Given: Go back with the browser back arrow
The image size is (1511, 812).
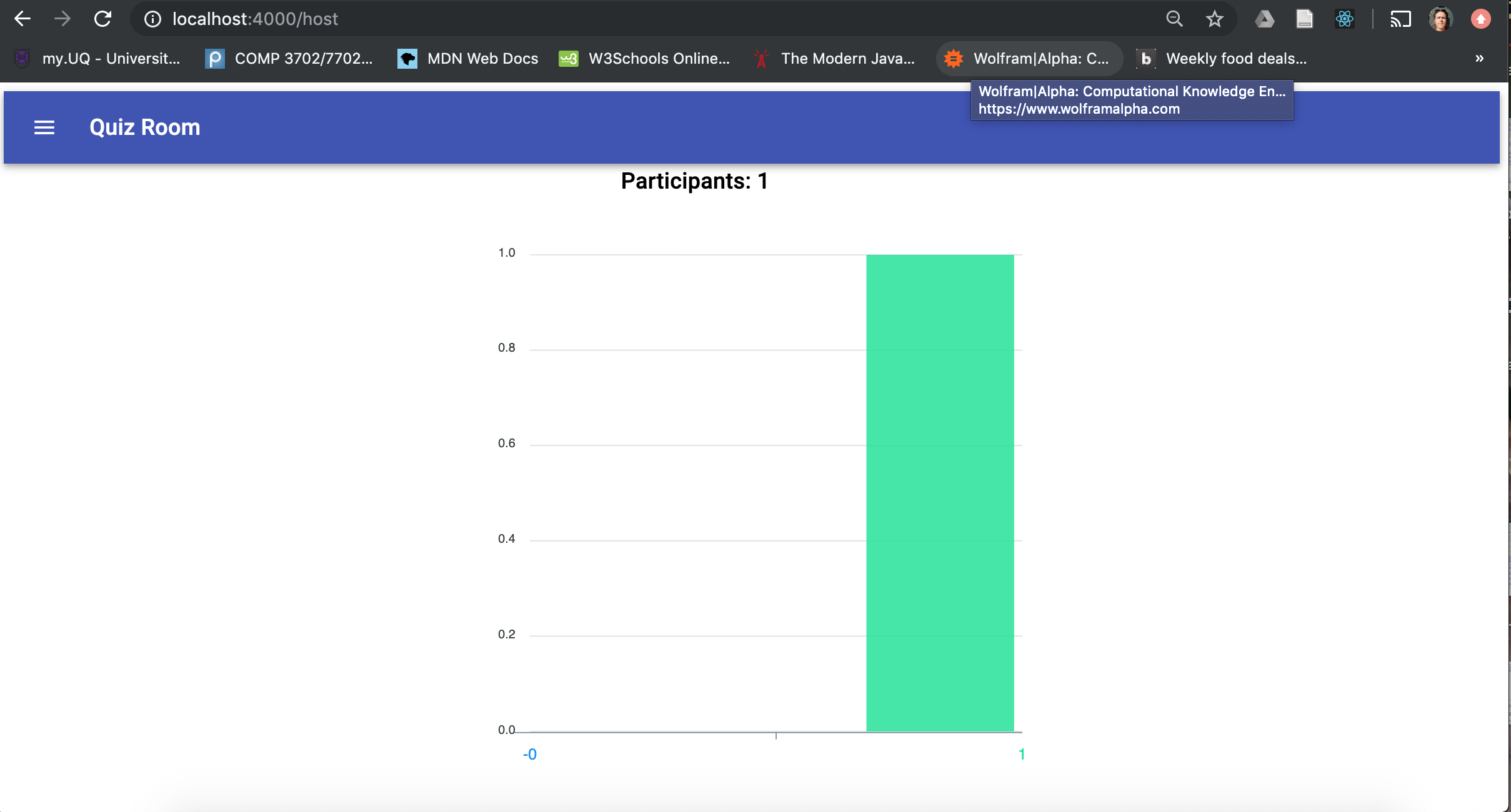Looking at the screenshot, I should [22, 19].
